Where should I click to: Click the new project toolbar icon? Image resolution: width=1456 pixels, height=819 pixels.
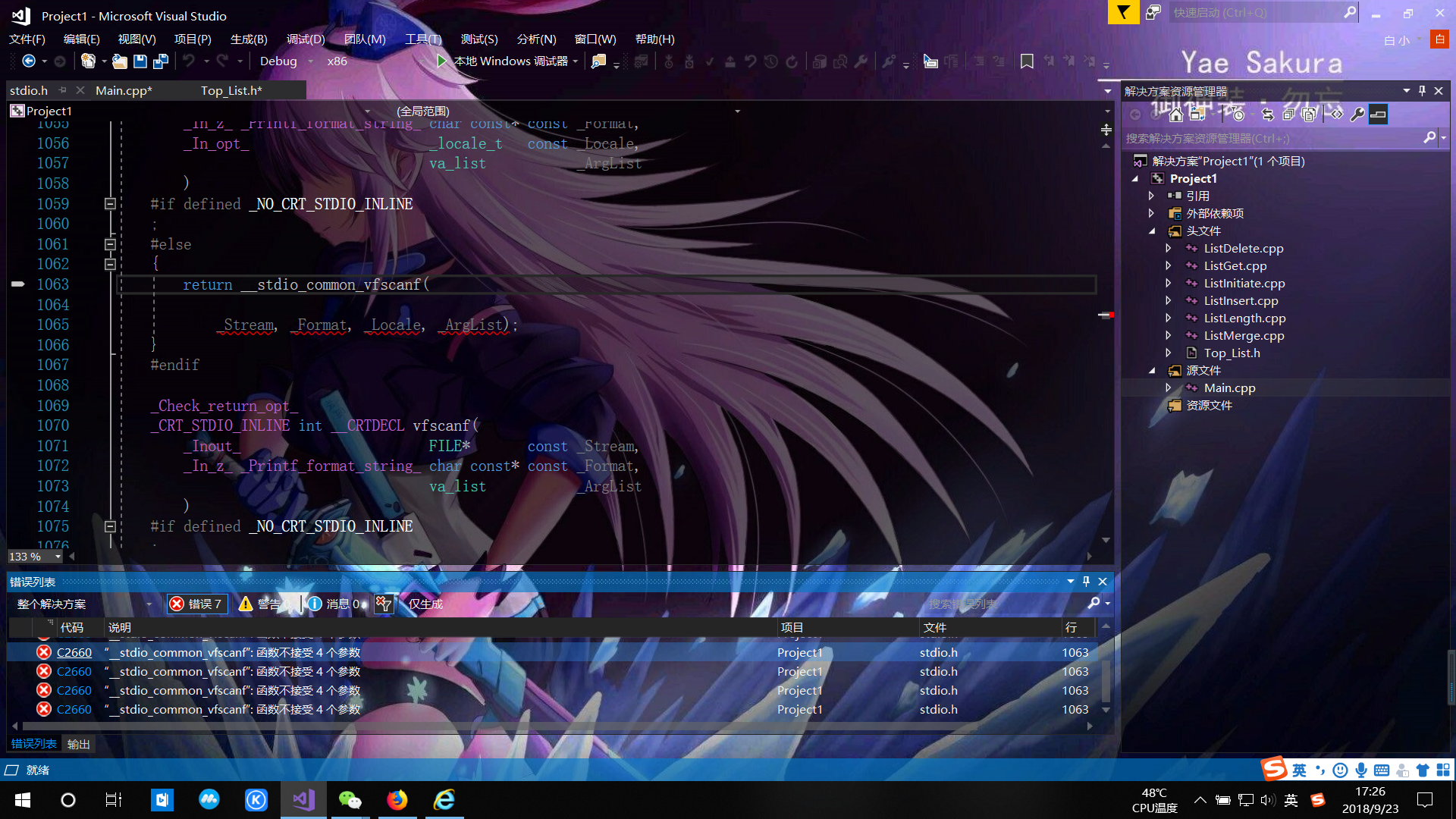[x=88, y=61]
